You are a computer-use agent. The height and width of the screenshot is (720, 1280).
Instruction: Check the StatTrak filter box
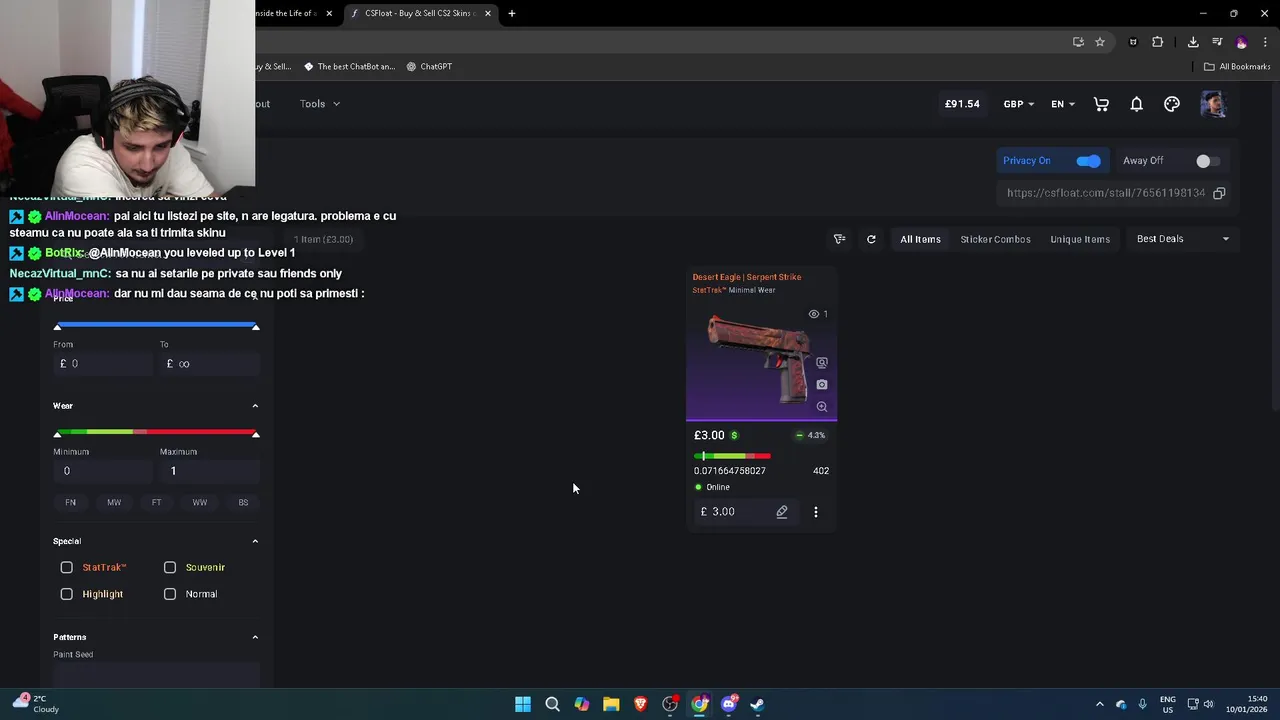pyautogui.click(x=67, y=567)
